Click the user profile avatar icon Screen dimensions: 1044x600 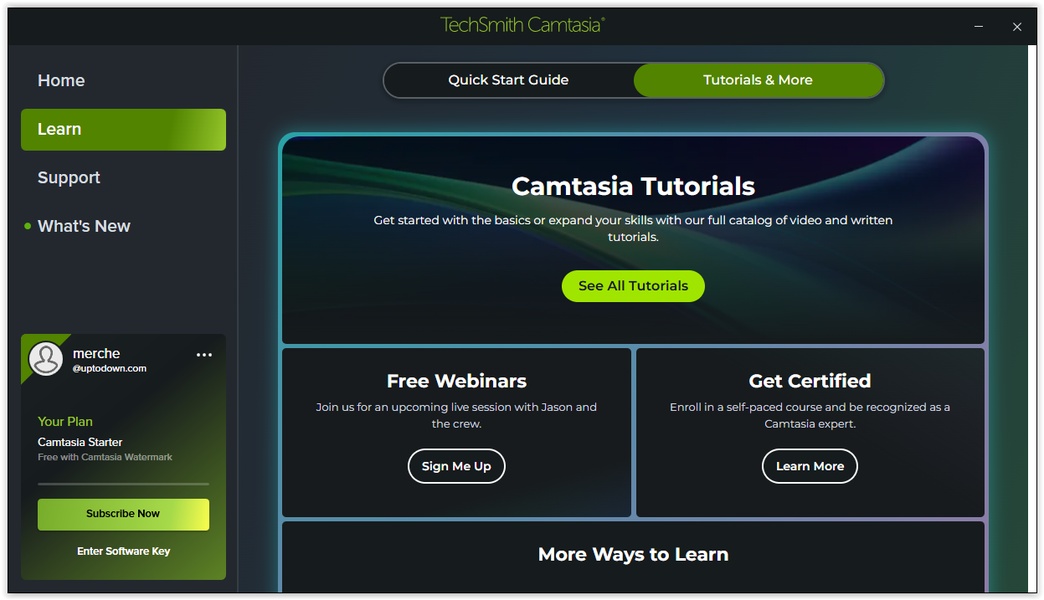click(x=46, y=358)
